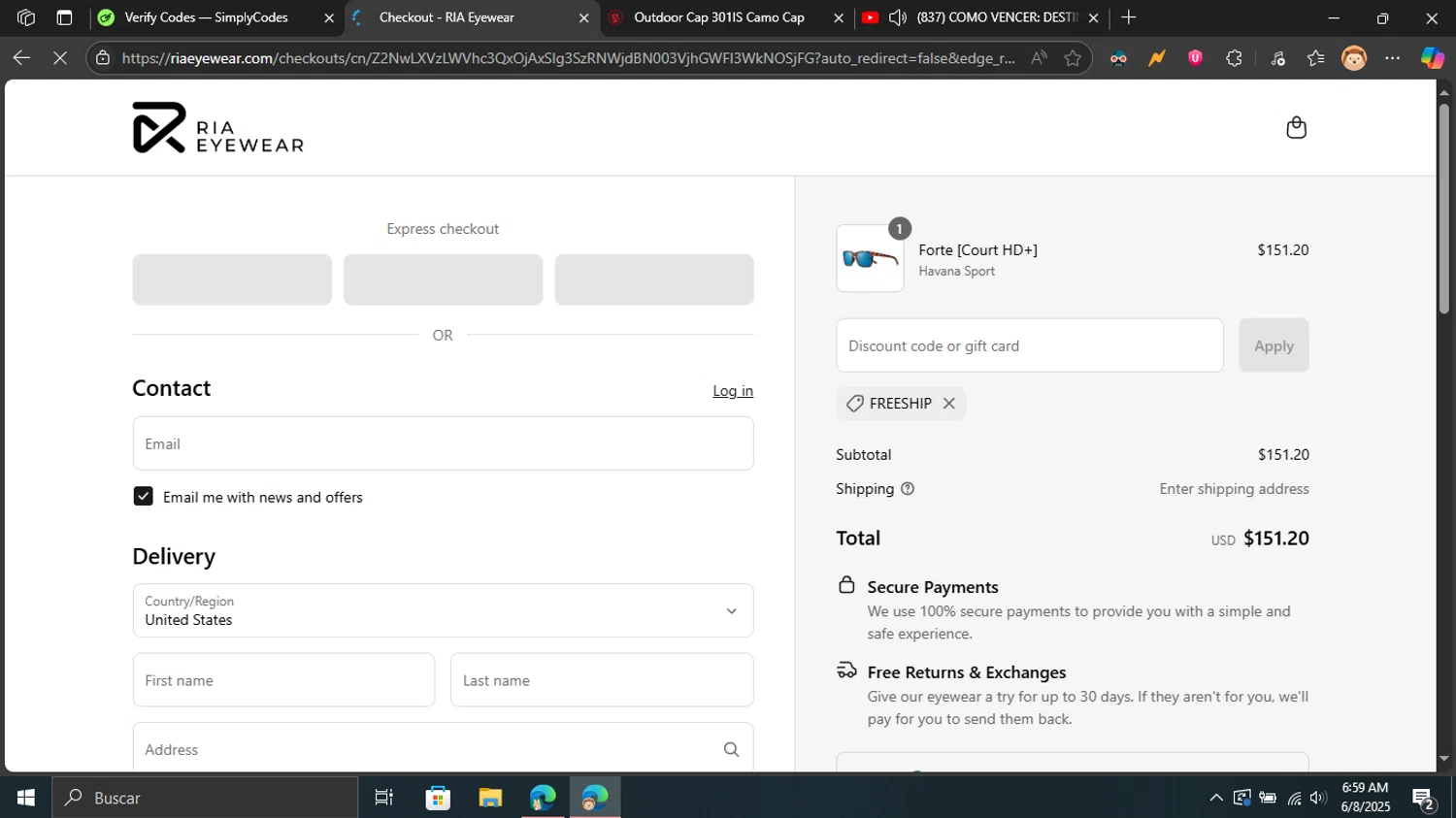Image resolution: width=1456 pixels, height=818 pixels.
Task: Uncheck Email me with news and offers
Action: (143, 497)
